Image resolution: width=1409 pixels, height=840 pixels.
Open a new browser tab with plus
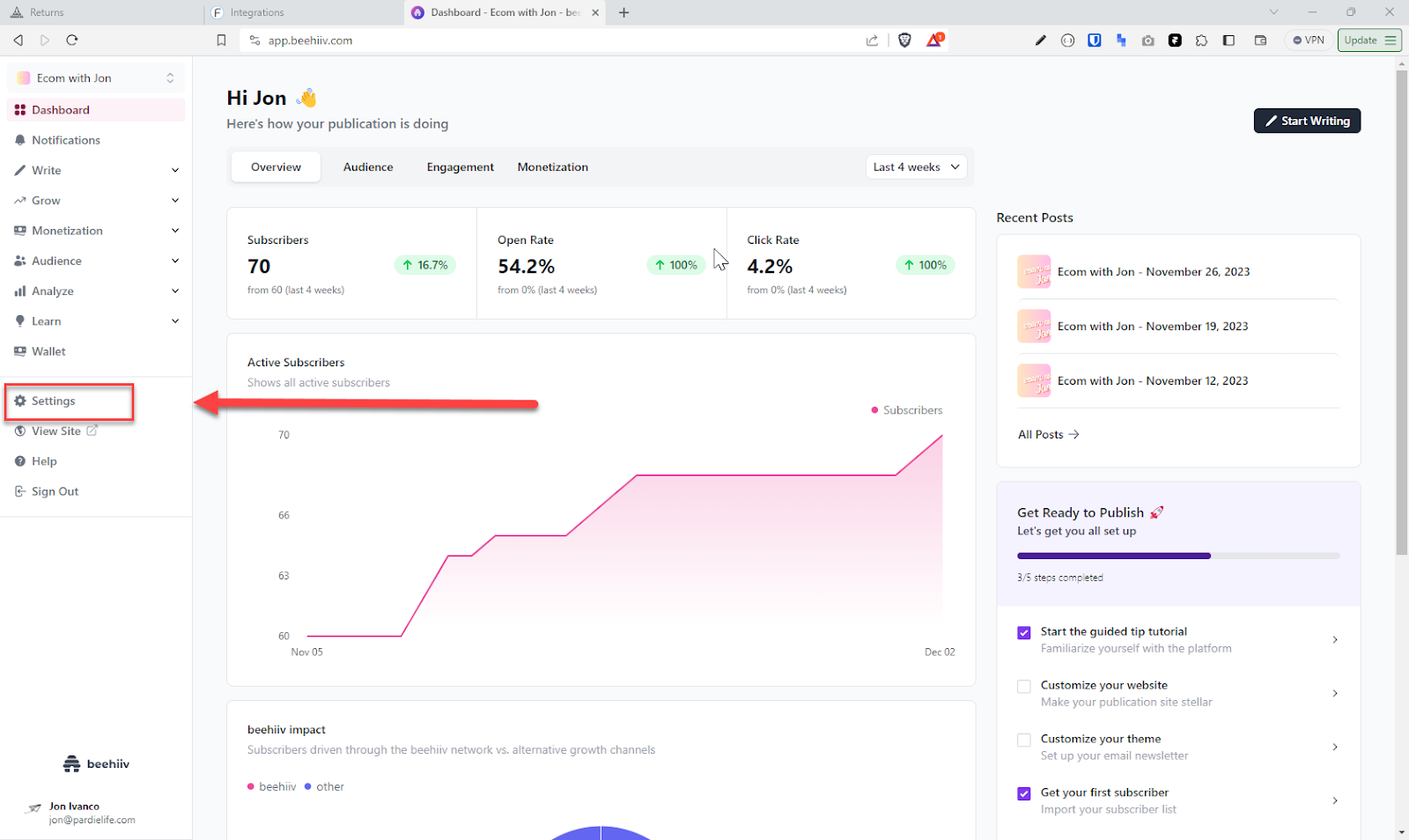[624, 12]
